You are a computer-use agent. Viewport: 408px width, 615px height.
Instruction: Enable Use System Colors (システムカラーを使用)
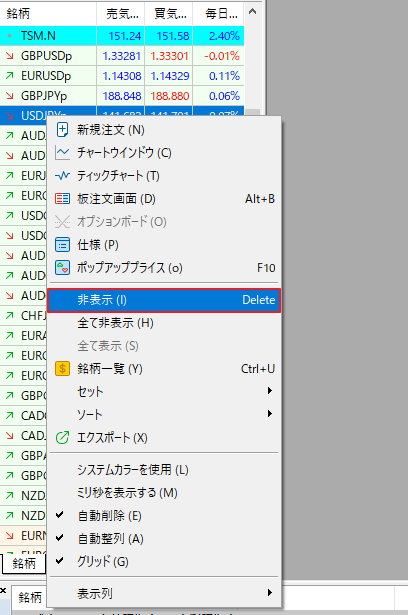point(164,470)
